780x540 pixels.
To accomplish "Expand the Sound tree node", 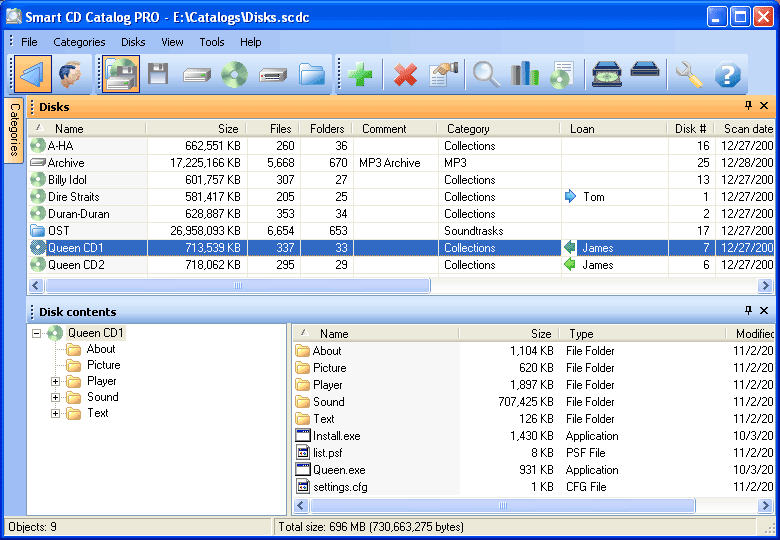I will (x=57, y=397).
